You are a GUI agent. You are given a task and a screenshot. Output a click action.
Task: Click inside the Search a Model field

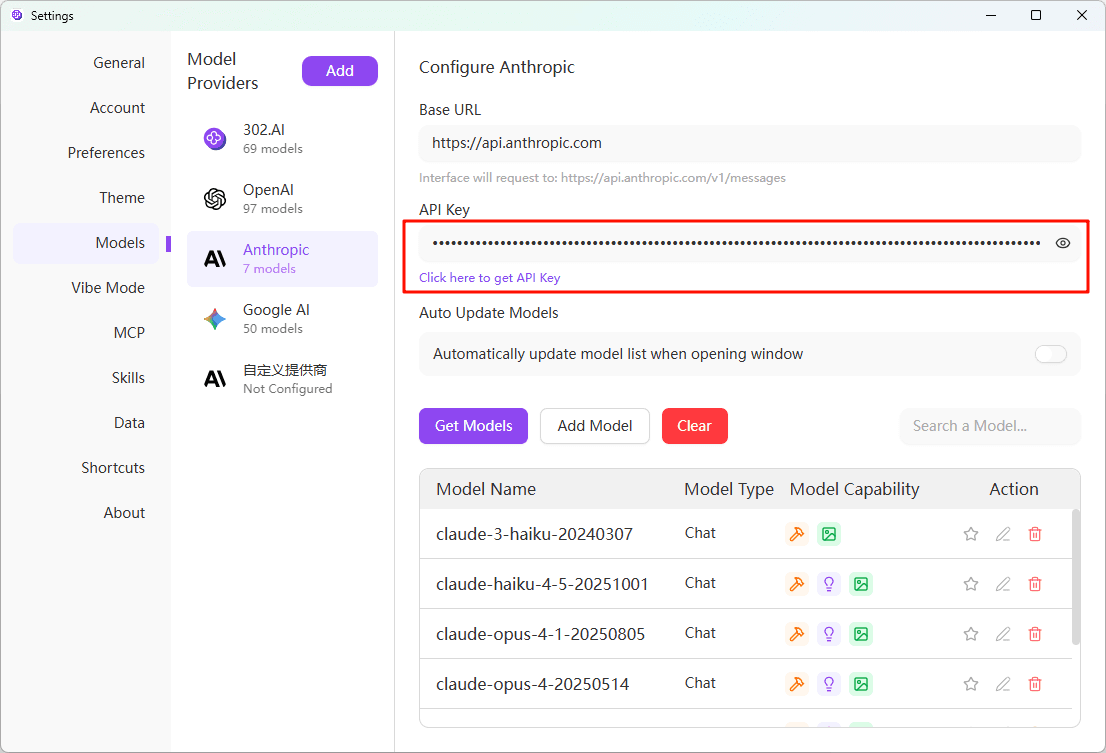coord(989,426)
